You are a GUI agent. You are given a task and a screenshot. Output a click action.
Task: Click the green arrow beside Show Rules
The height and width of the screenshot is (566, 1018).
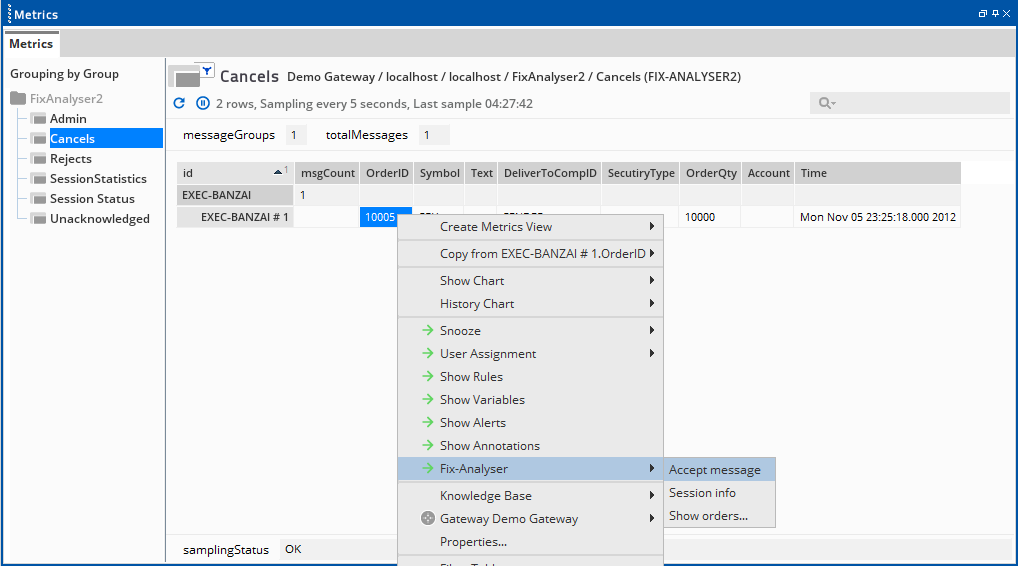point(427,376)
